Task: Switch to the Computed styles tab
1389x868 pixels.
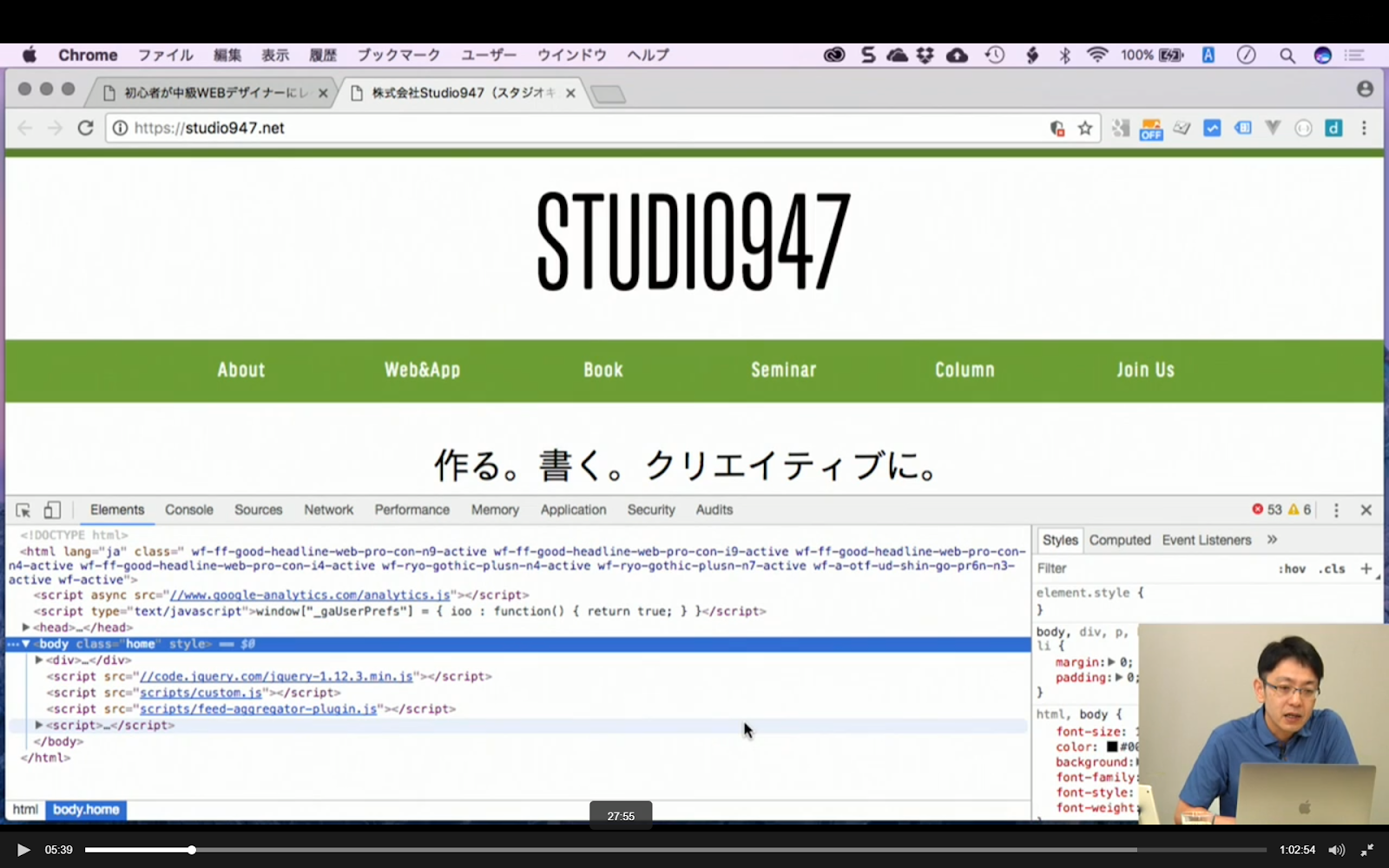Action: click(x=1120, y=540)
